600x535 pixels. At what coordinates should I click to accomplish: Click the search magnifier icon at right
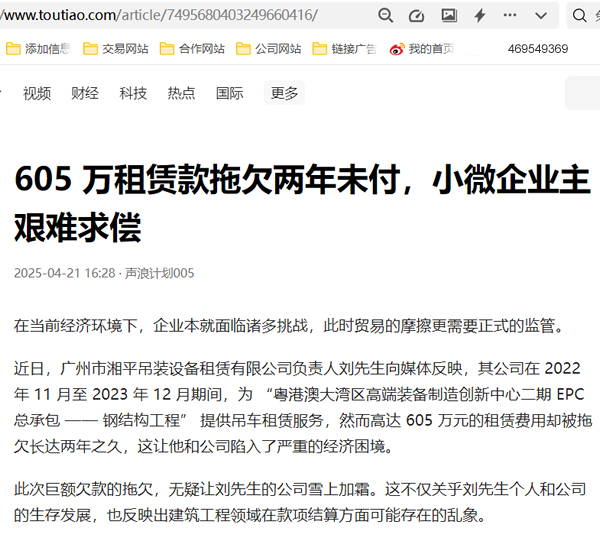pyautogui.click(x=579, y=15)
